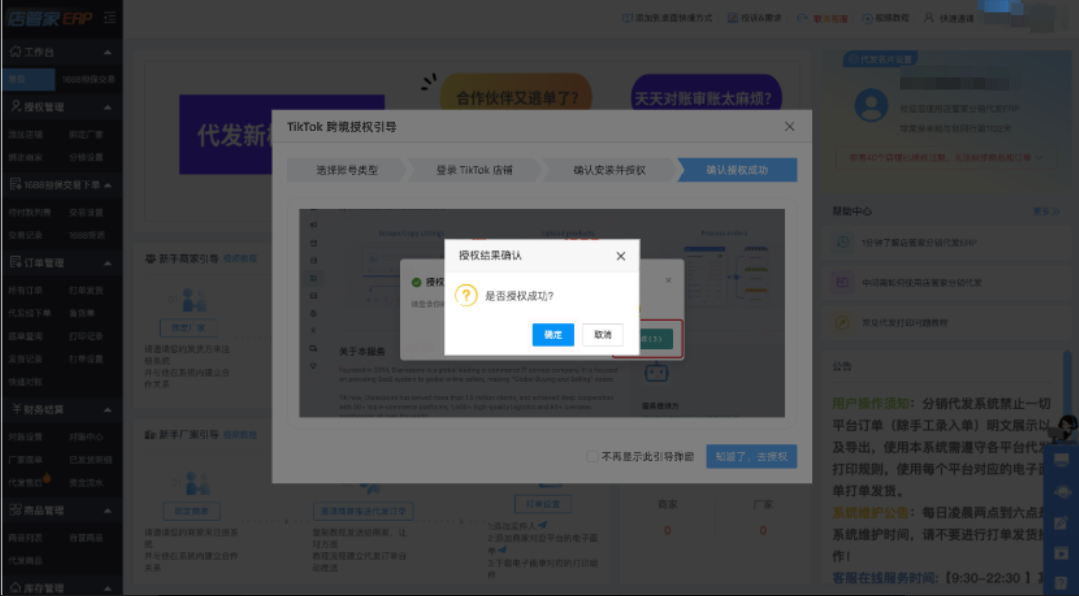
Task: Open 视频教程 link beside 新手厂家引导
Action: 239,435
